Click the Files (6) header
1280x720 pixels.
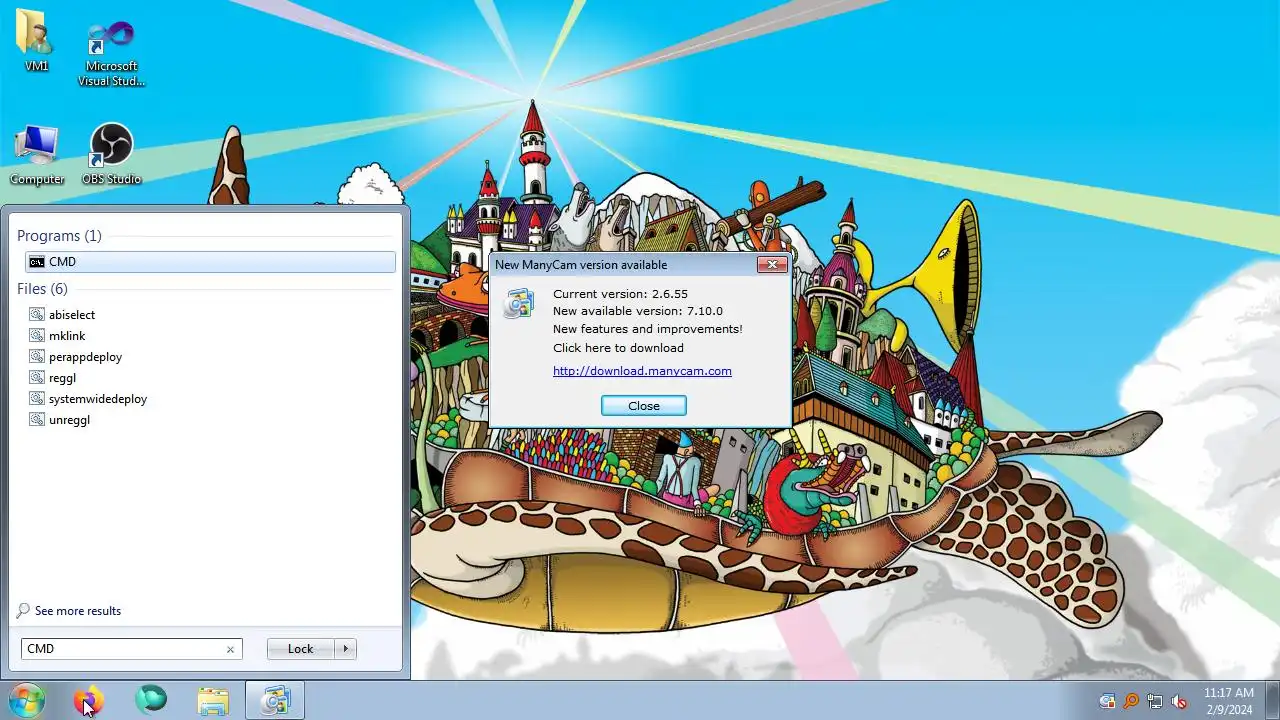pos(42,289)
